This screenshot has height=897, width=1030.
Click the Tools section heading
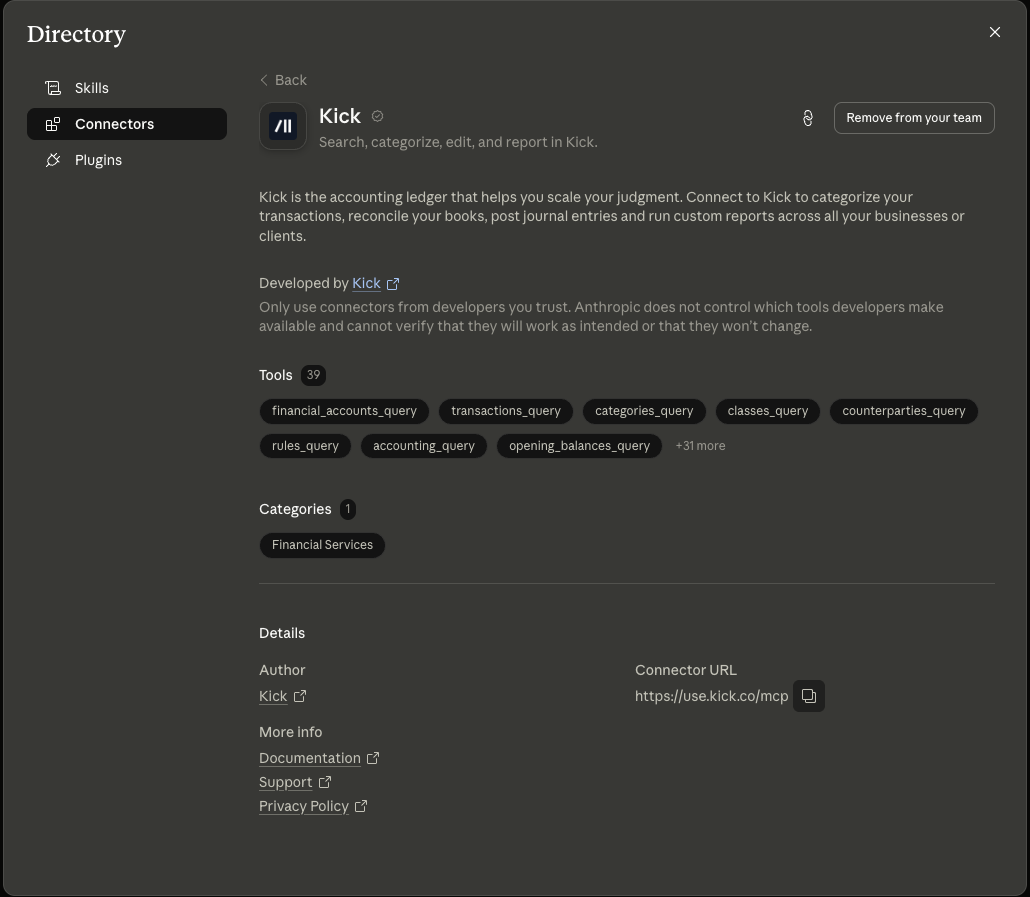pyautogui.click(x=275, y=375)
